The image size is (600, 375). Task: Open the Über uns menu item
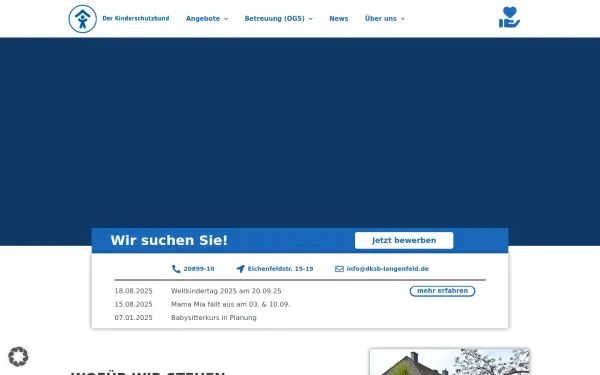[381, 18]
